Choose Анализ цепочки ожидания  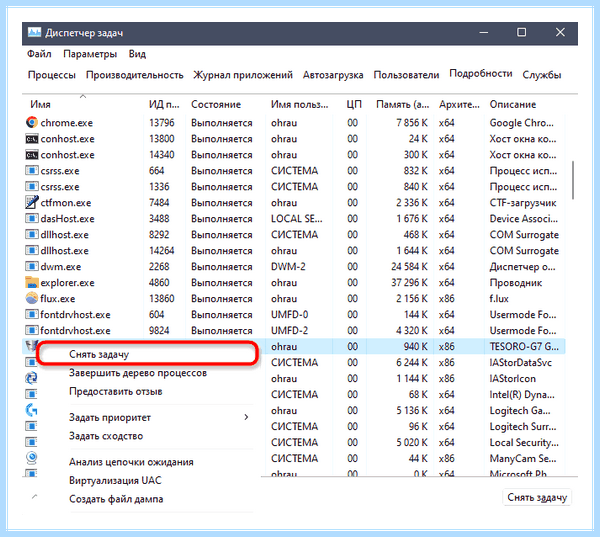131,462
